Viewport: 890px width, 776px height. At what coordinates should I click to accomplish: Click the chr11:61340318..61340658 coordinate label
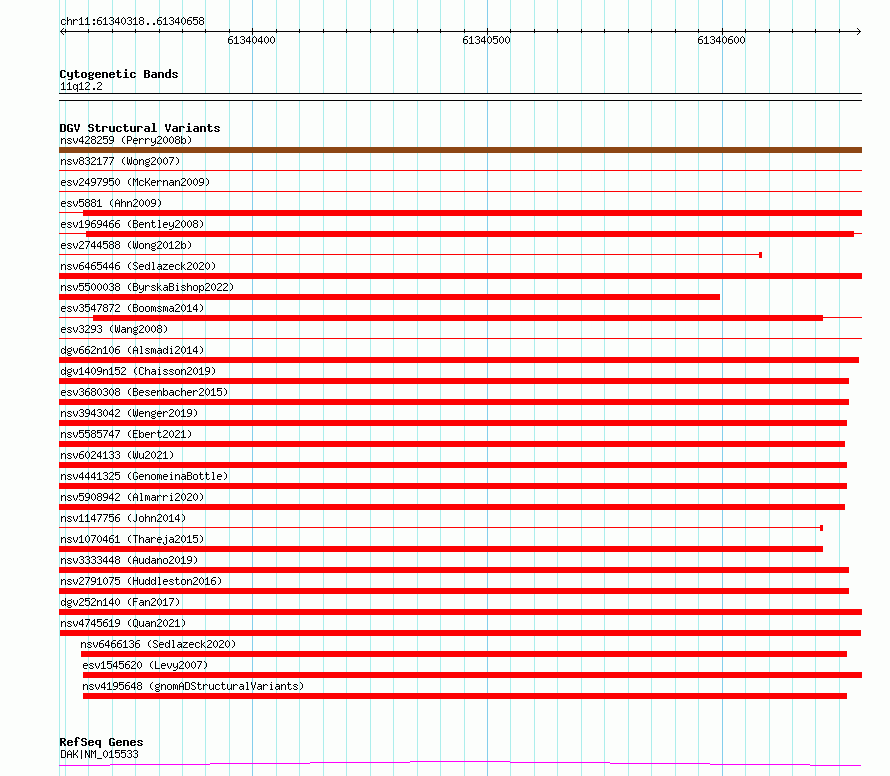[132, 22]
